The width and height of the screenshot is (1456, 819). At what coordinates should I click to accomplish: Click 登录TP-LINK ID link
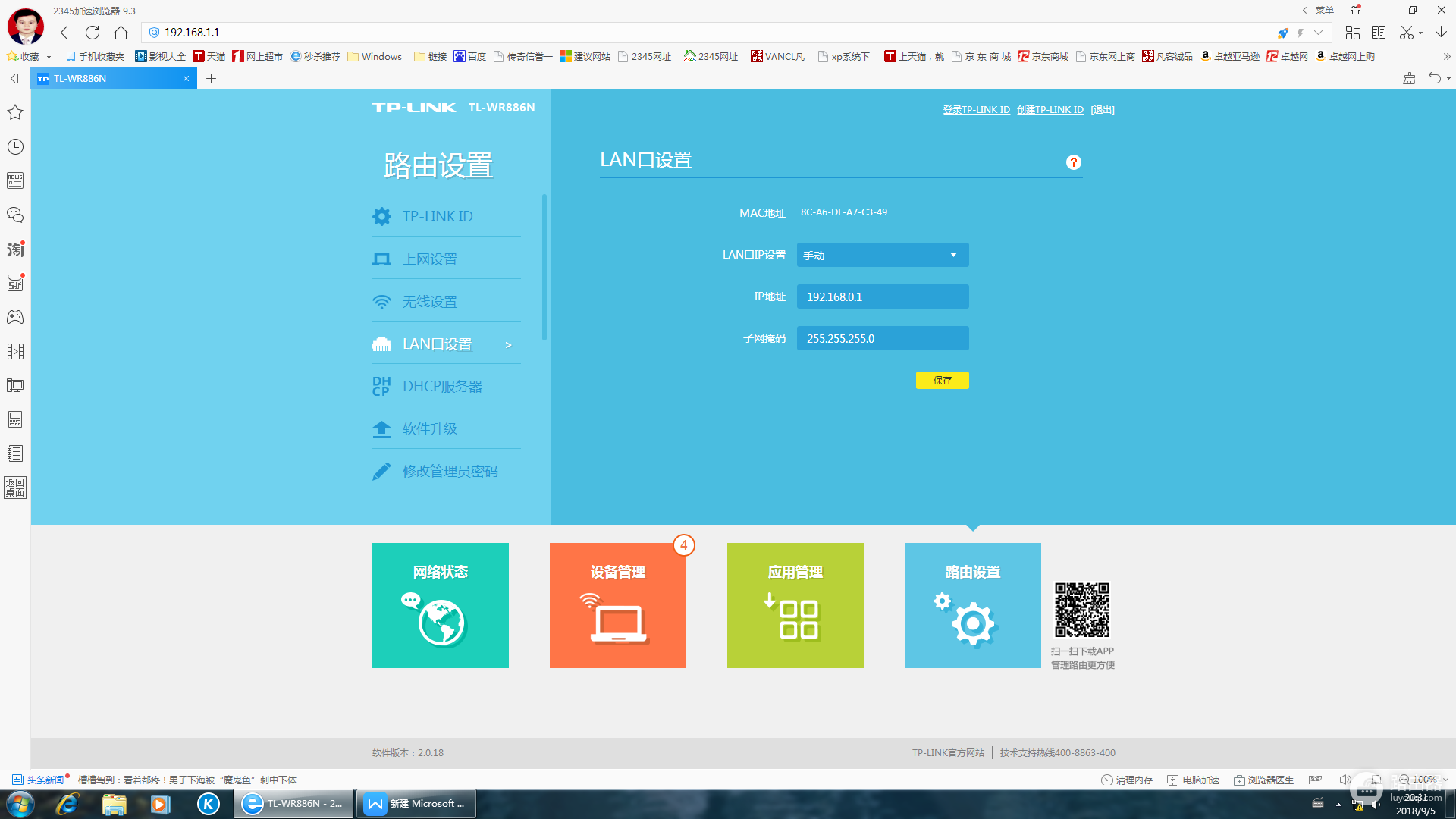976,110
